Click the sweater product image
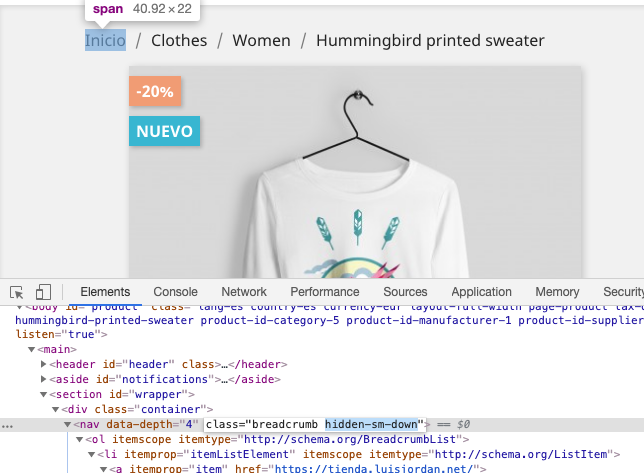The width and height of the screenshot is (644, 473). pos(355,172)
